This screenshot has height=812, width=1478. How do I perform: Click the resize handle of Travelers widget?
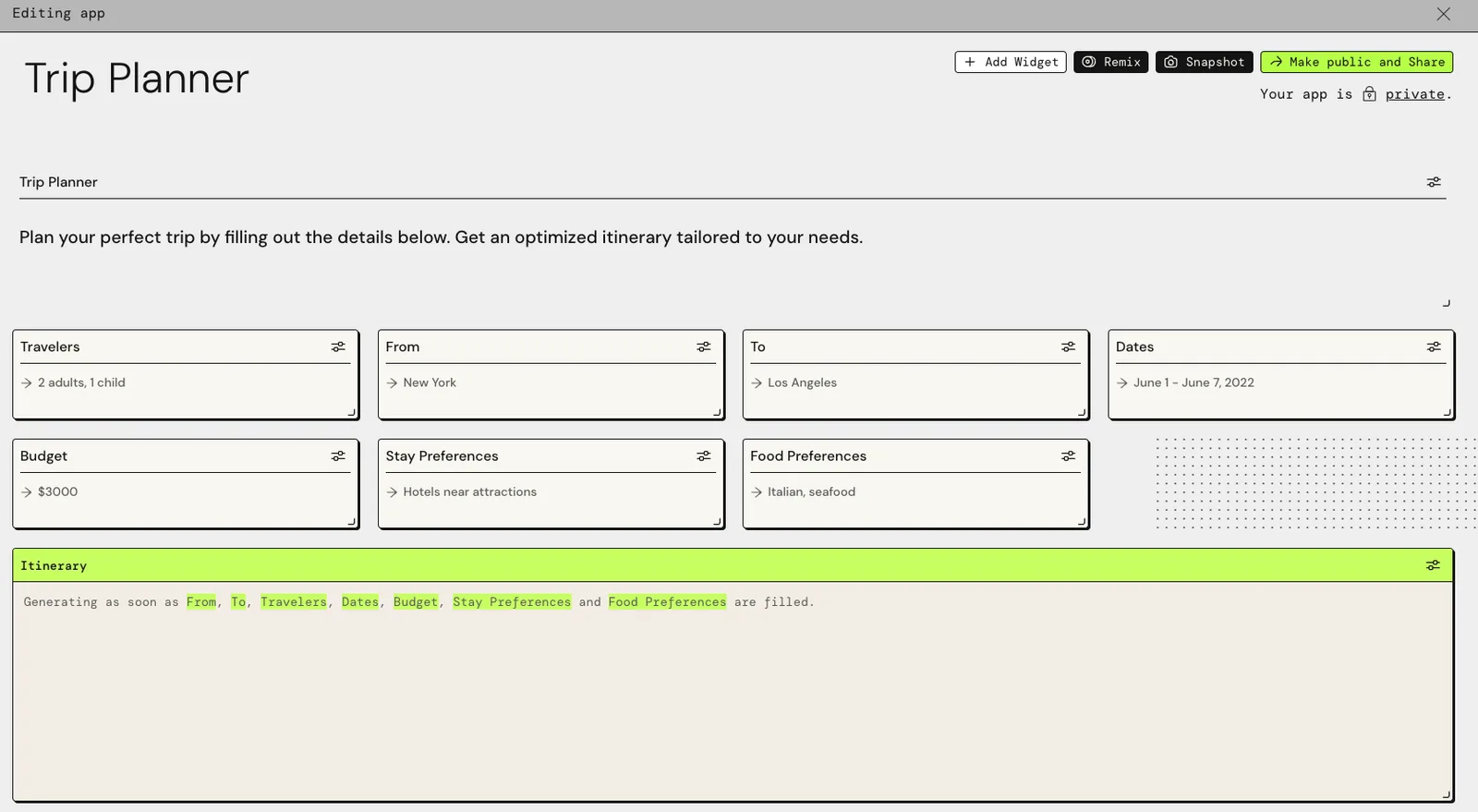[x=351, y=412]
